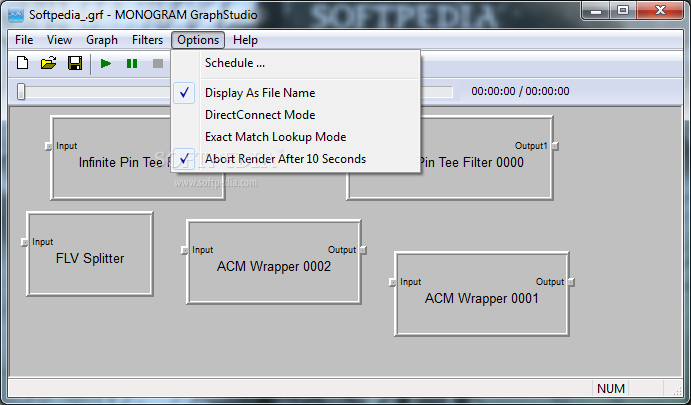
Task: Click the status bar resize grip
Action: [678, 391]
